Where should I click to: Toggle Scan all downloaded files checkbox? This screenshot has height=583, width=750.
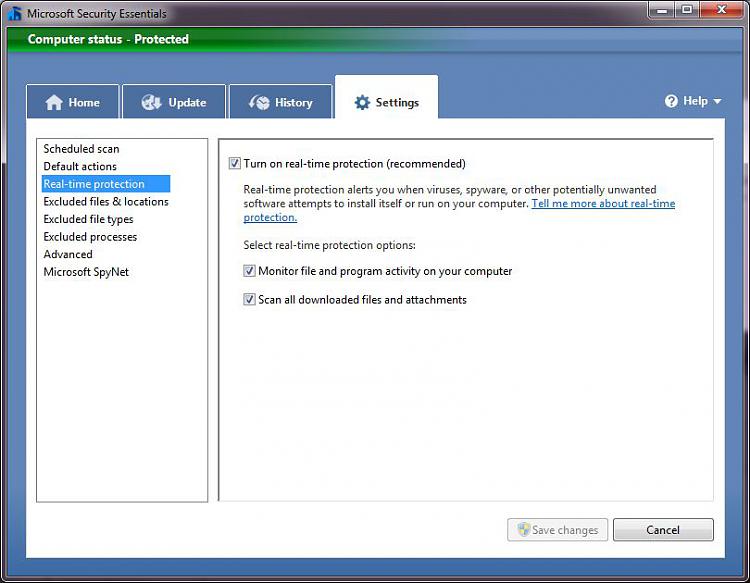[249, 299]
